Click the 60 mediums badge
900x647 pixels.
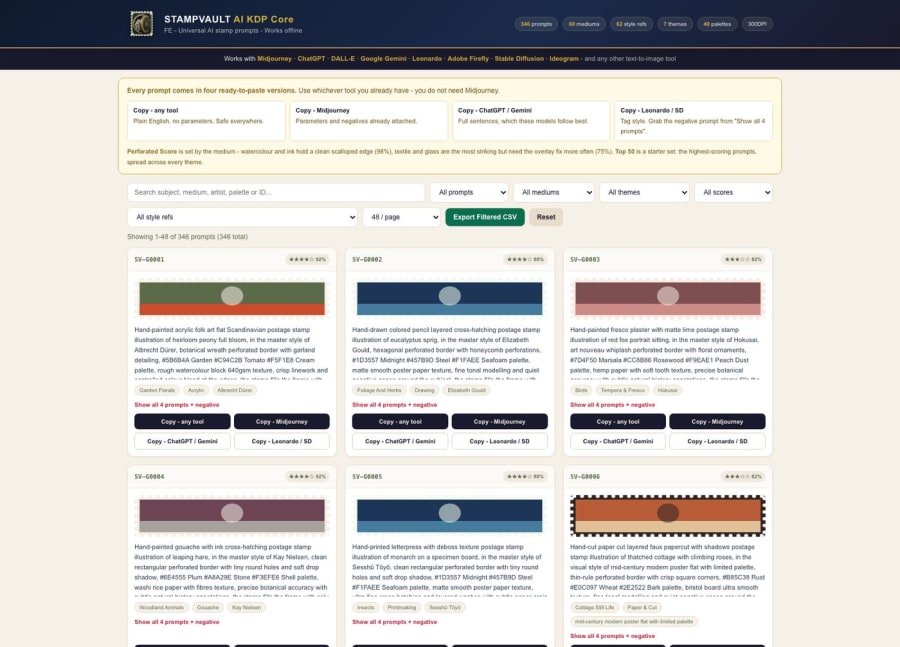pyautogui.click(x=584, y=24)
